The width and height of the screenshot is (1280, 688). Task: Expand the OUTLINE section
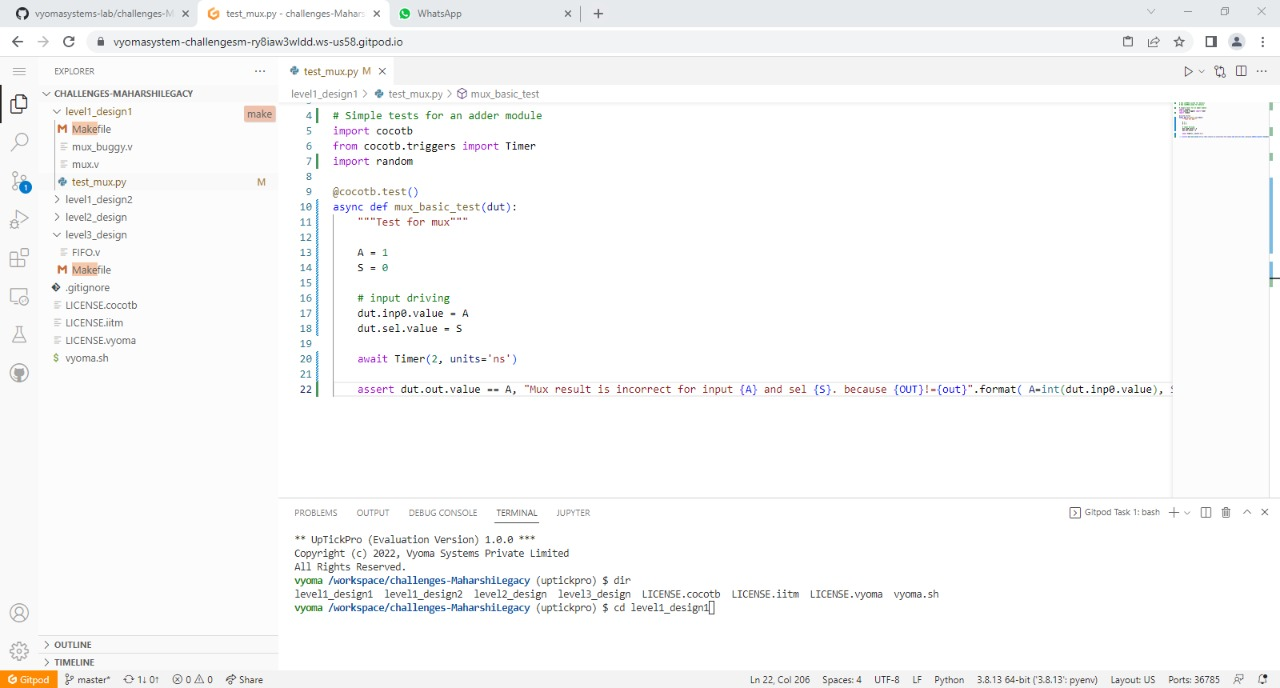(72, 645)
